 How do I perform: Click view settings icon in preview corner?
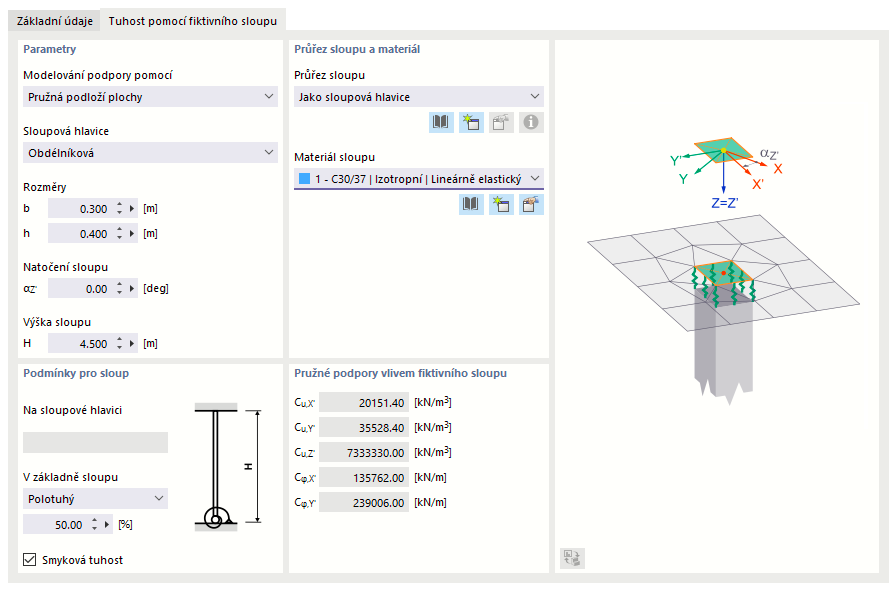tap(572, 557)
